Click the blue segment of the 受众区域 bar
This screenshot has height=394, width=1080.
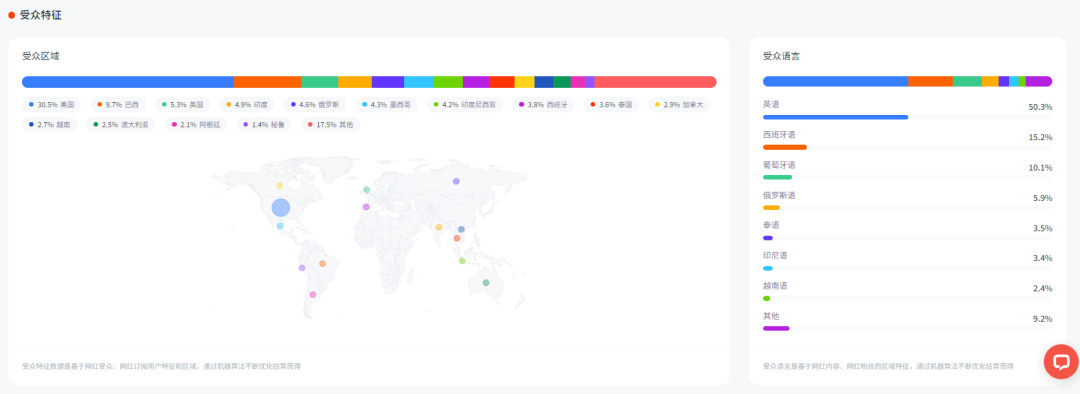tap(128, 82)
